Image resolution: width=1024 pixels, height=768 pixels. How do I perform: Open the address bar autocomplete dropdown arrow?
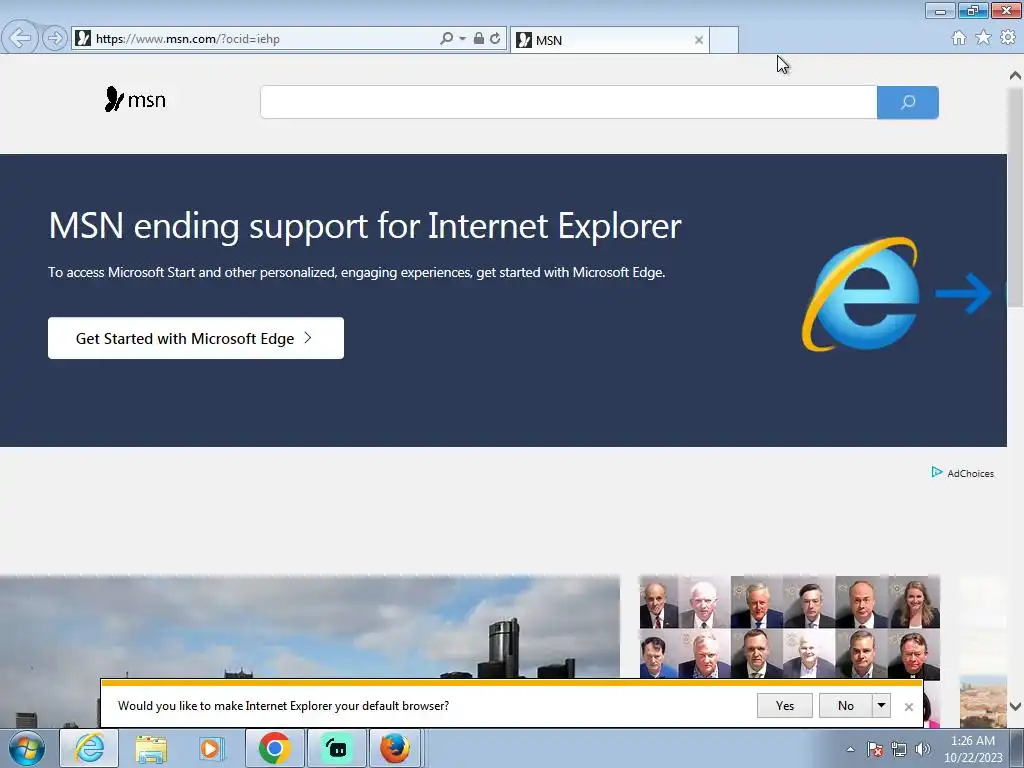pos(462,39)
